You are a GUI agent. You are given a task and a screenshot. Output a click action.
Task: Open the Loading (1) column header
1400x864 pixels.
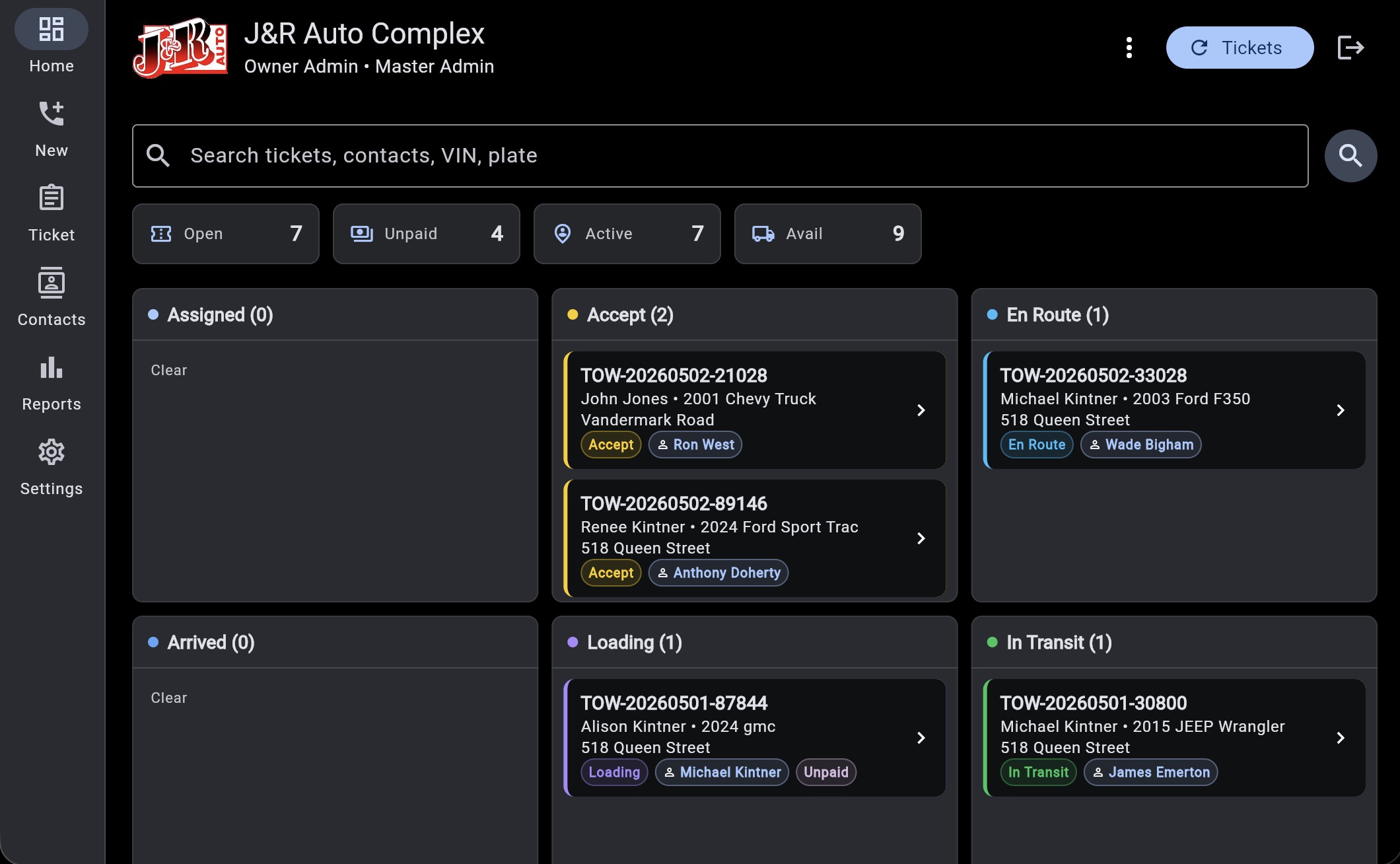pyautogui.click(x=755, y=643)
